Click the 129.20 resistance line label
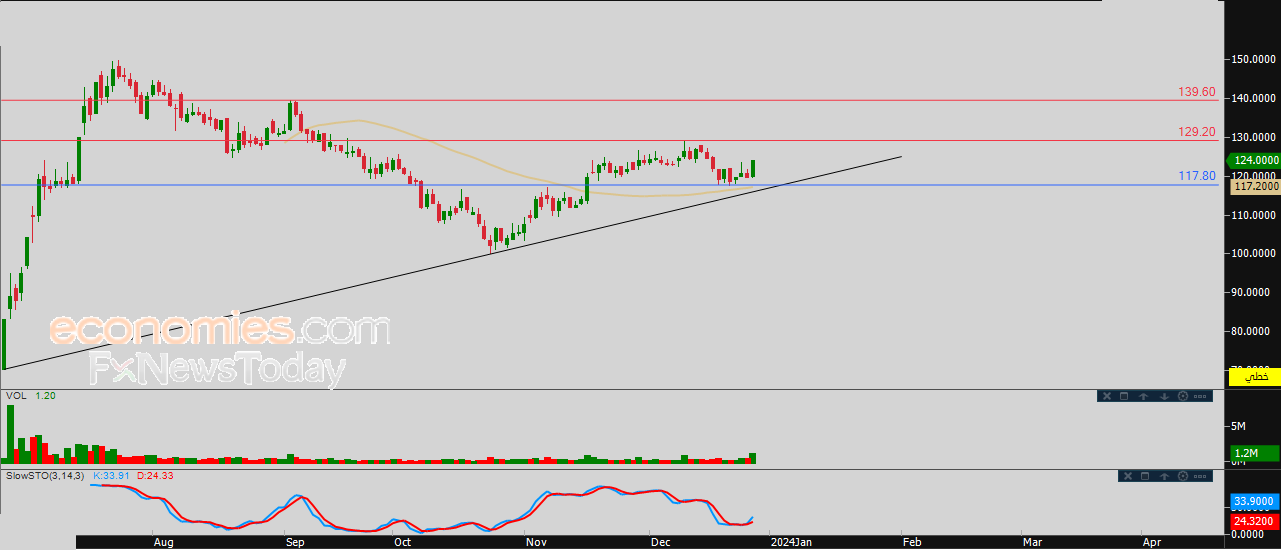1281x550 pixels. point(1197,132)
